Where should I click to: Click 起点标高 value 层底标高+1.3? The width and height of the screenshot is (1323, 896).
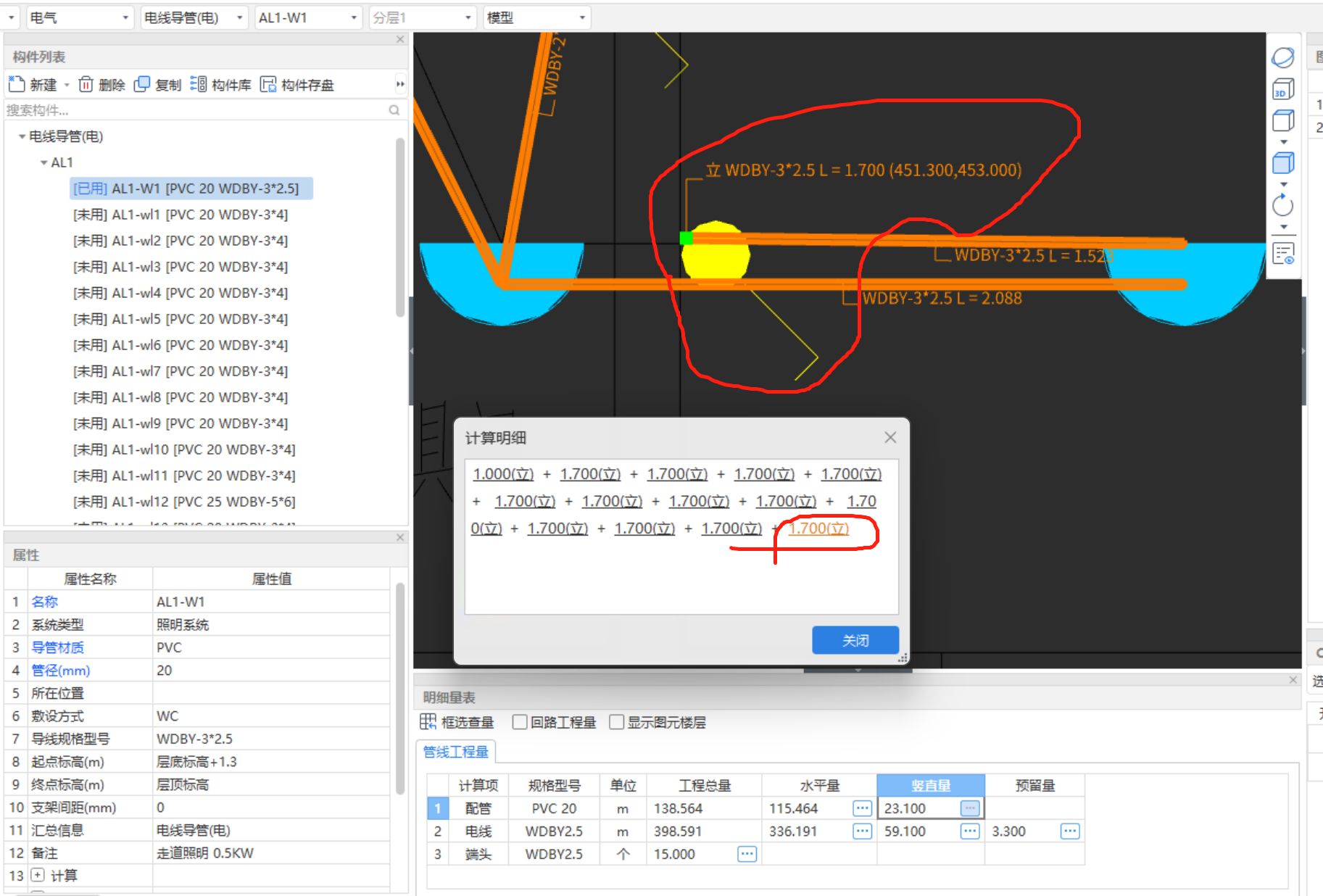[x=271, y=762]
